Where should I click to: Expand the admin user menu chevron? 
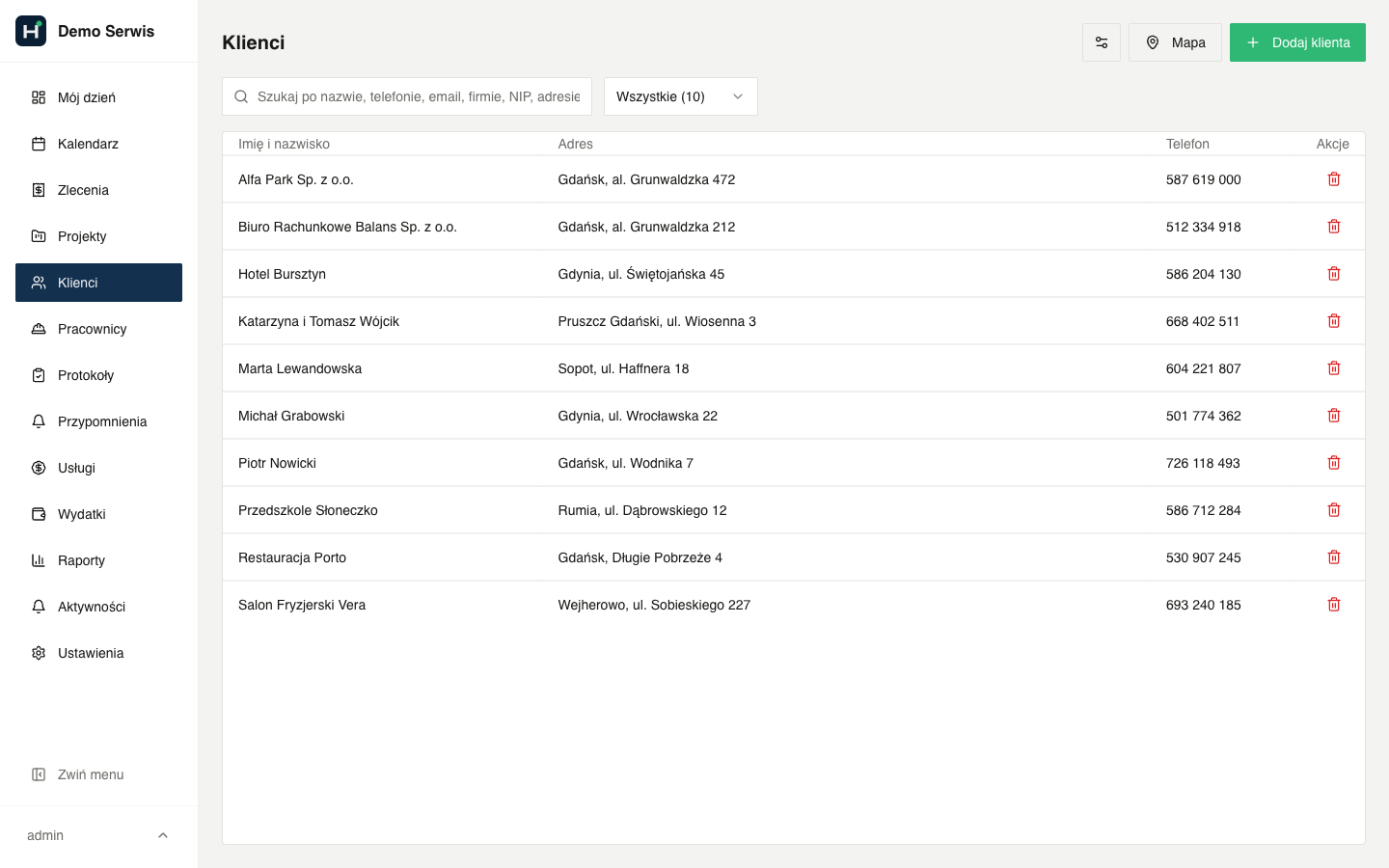(163, 835)
